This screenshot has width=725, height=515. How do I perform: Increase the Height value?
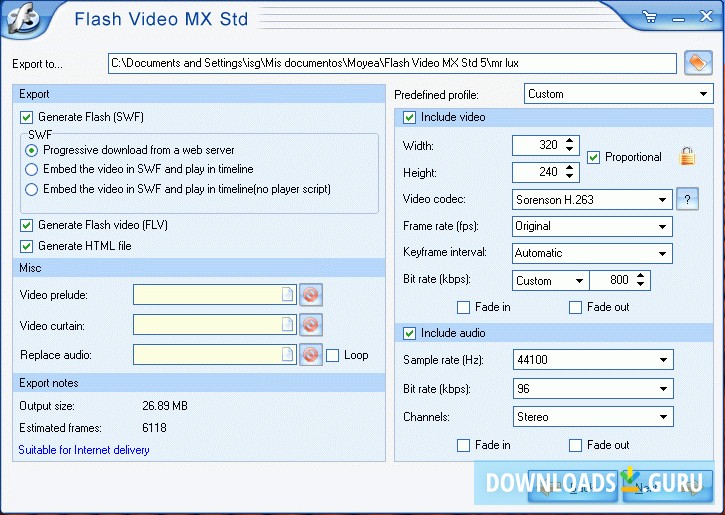coord(570,167)
